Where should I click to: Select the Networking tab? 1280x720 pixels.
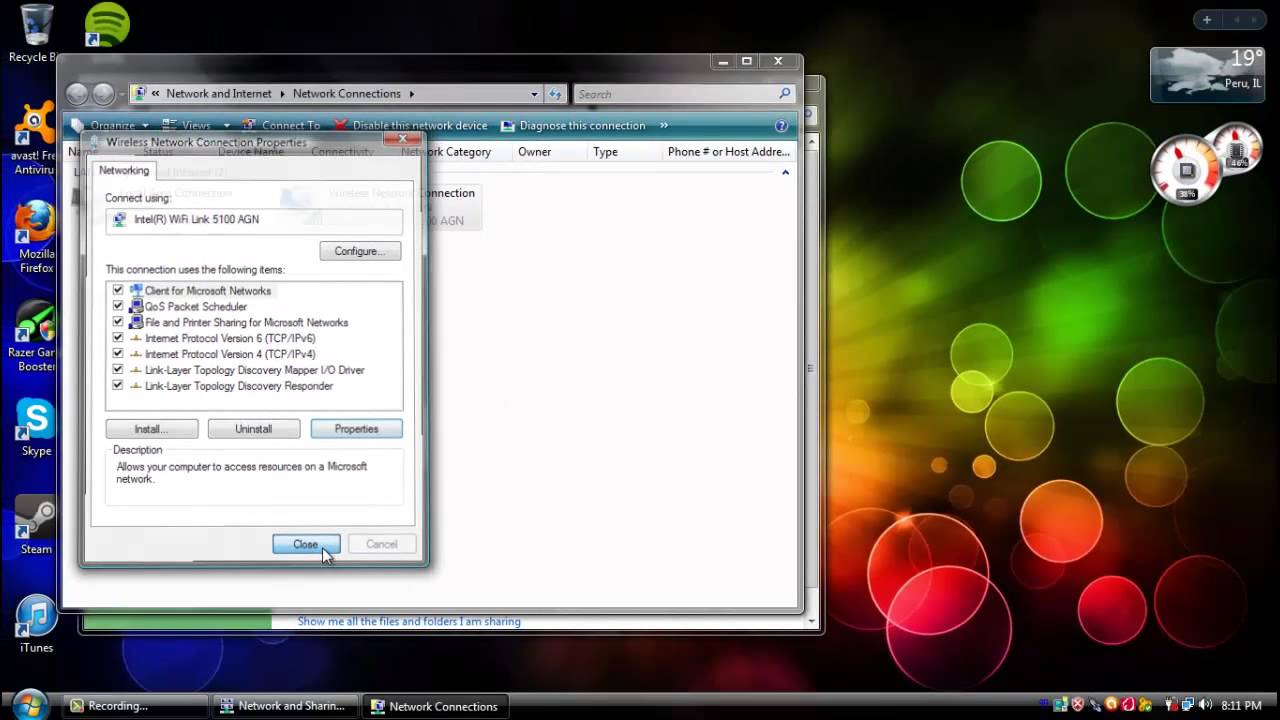click(124, 171)
